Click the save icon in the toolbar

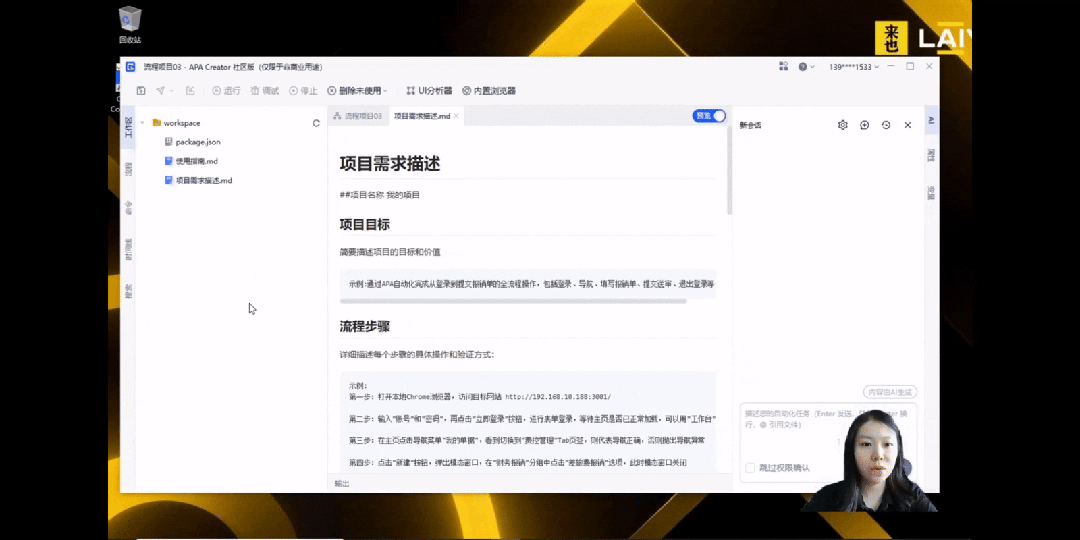pyautogui.click(x=141, y=91)
